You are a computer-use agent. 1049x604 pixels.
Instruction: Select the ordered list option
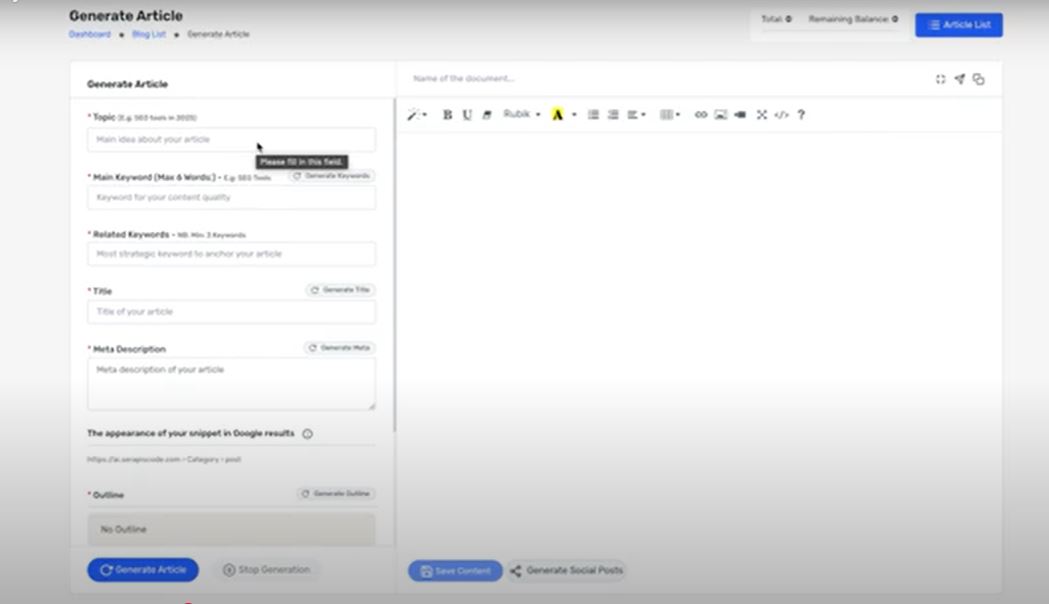[611, 115]
